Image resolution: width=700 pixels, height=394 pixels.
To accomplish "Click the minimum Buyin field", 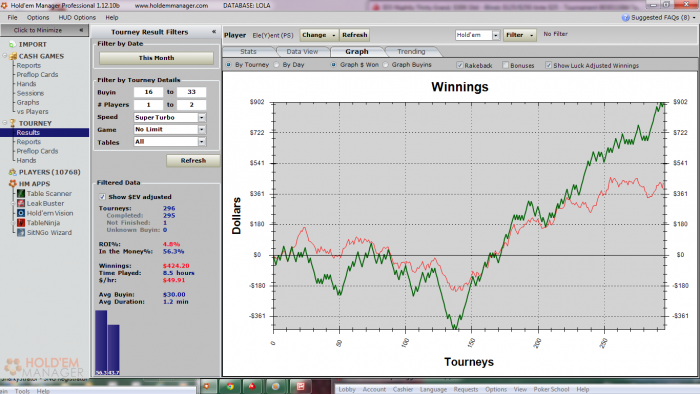I will tap(148, 92).
